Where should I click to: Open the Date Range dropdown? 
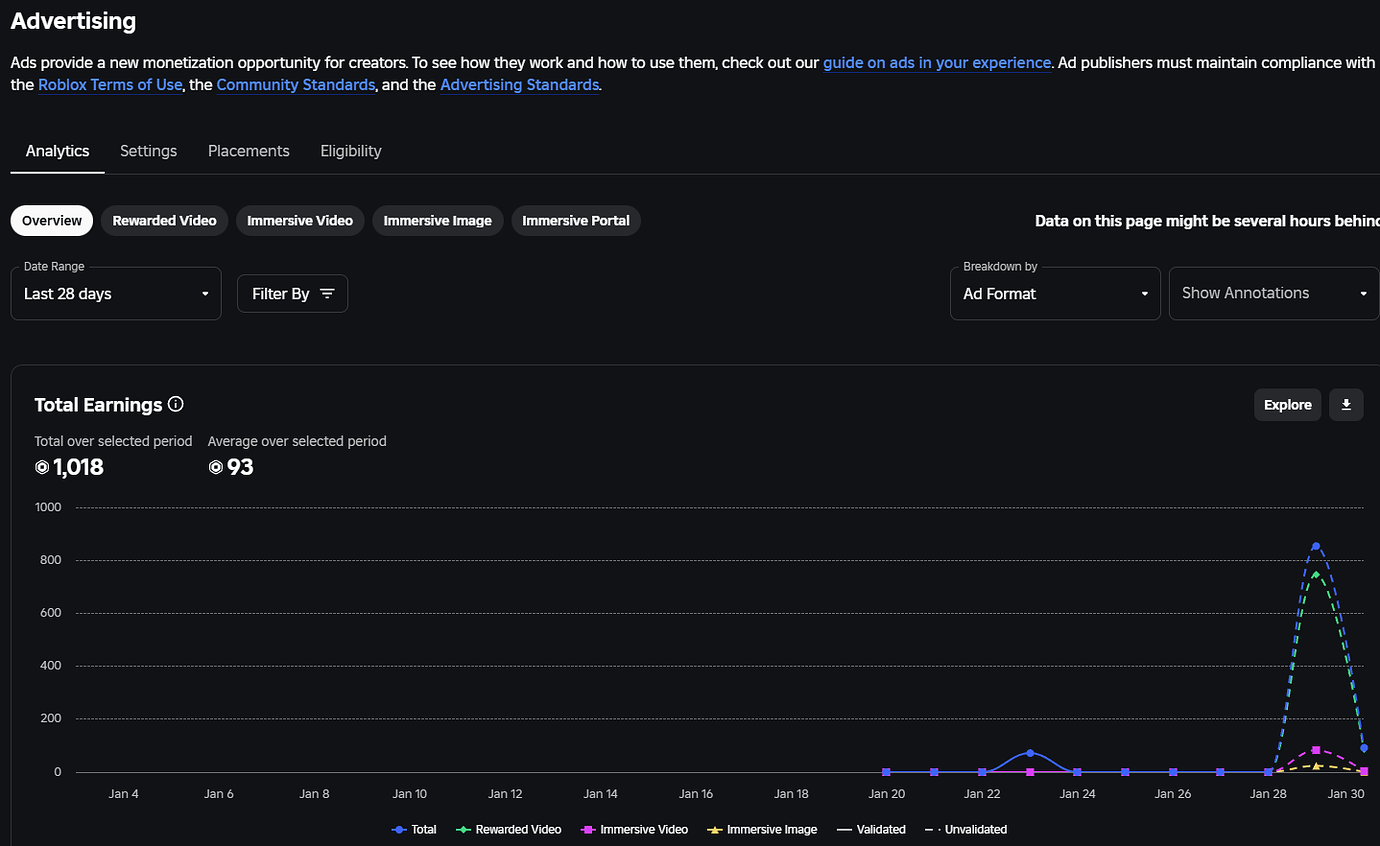115,293
